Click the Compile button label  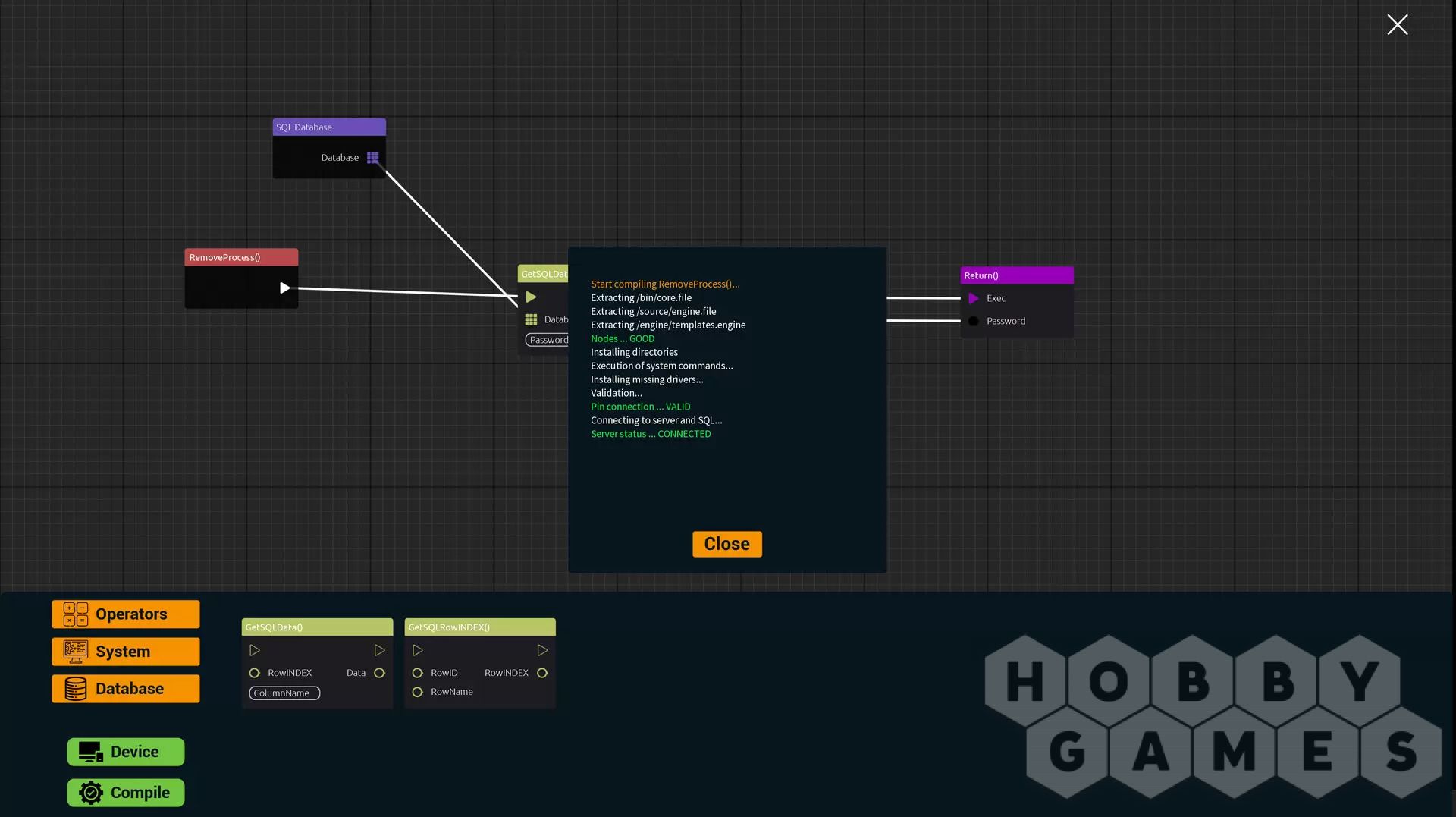coord(140,793)
